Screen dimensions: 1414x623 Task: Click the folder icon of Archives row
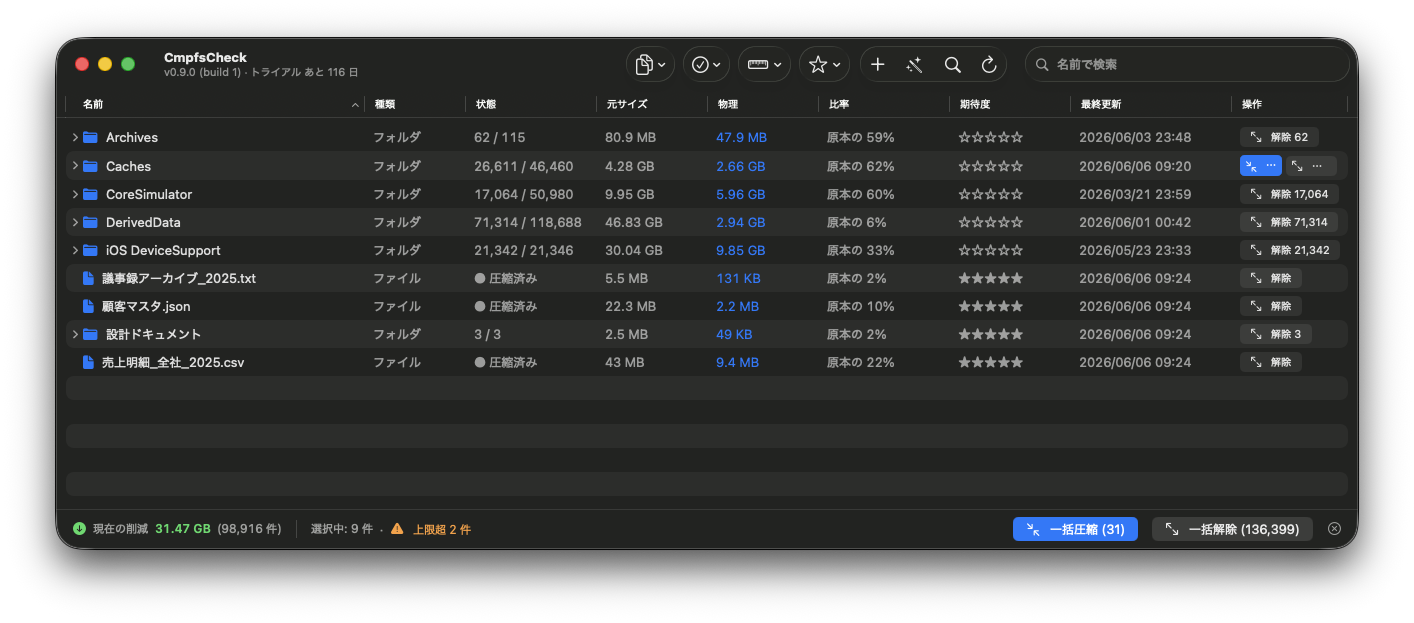[x=90, y=137]
